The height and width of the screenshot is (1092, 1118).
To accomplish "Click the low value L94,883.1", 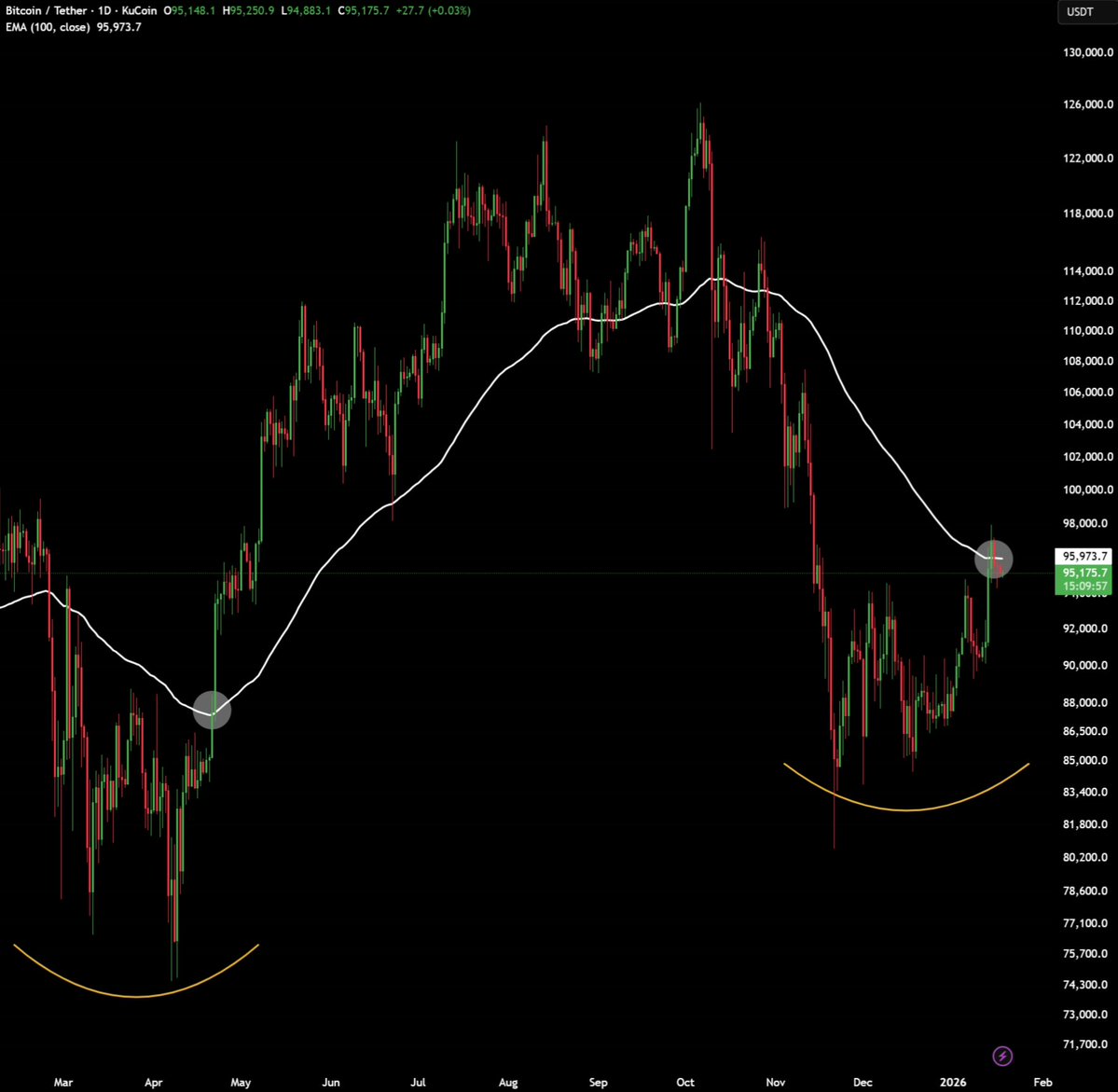I will [x=305, y=10].
